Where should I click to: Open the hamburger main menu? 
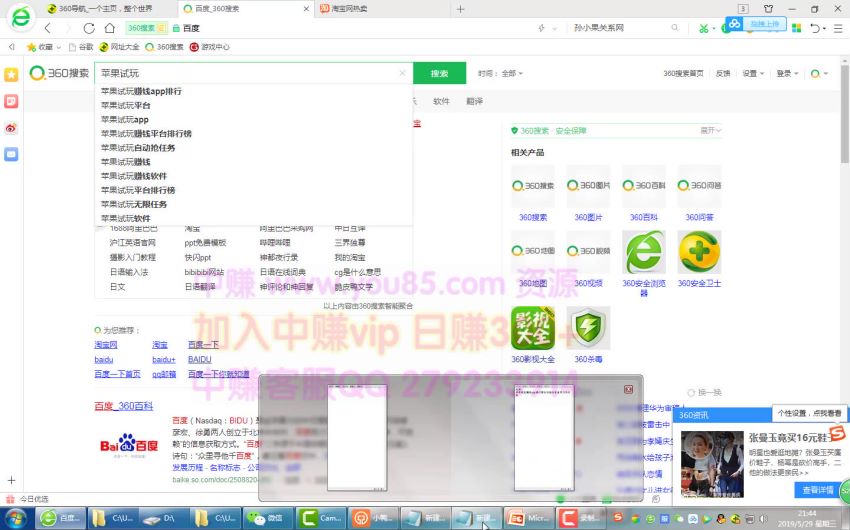(838, 28)
